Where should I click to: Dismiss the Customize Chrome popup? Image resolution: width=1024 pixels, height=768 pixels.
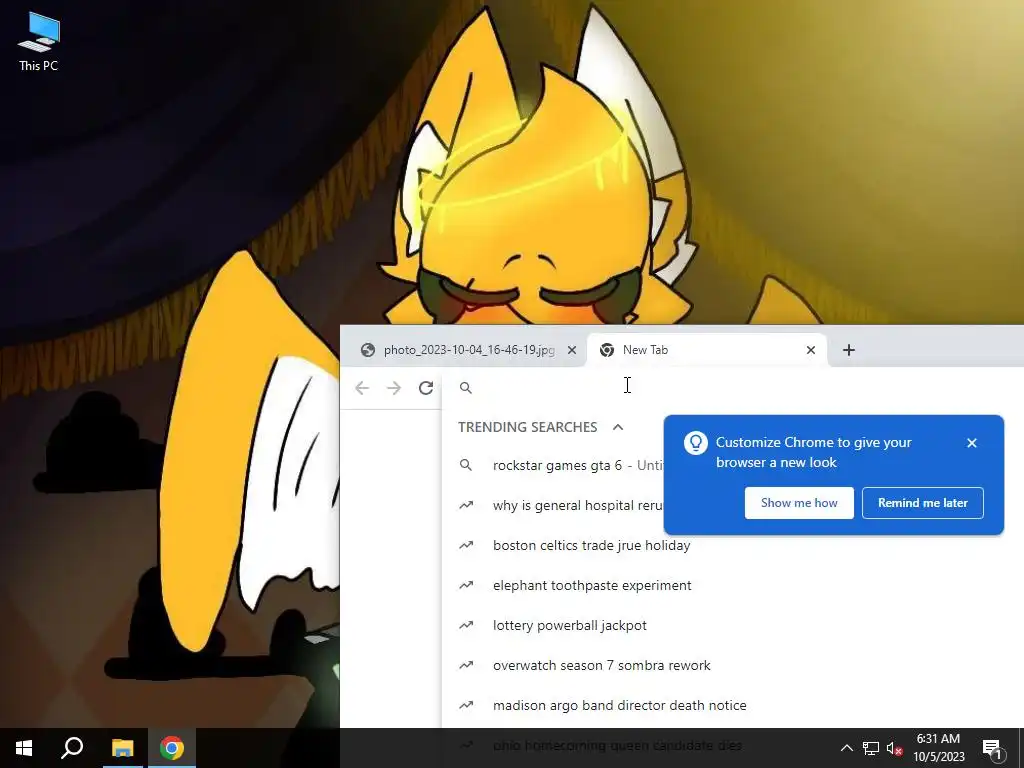coord(972,443)
